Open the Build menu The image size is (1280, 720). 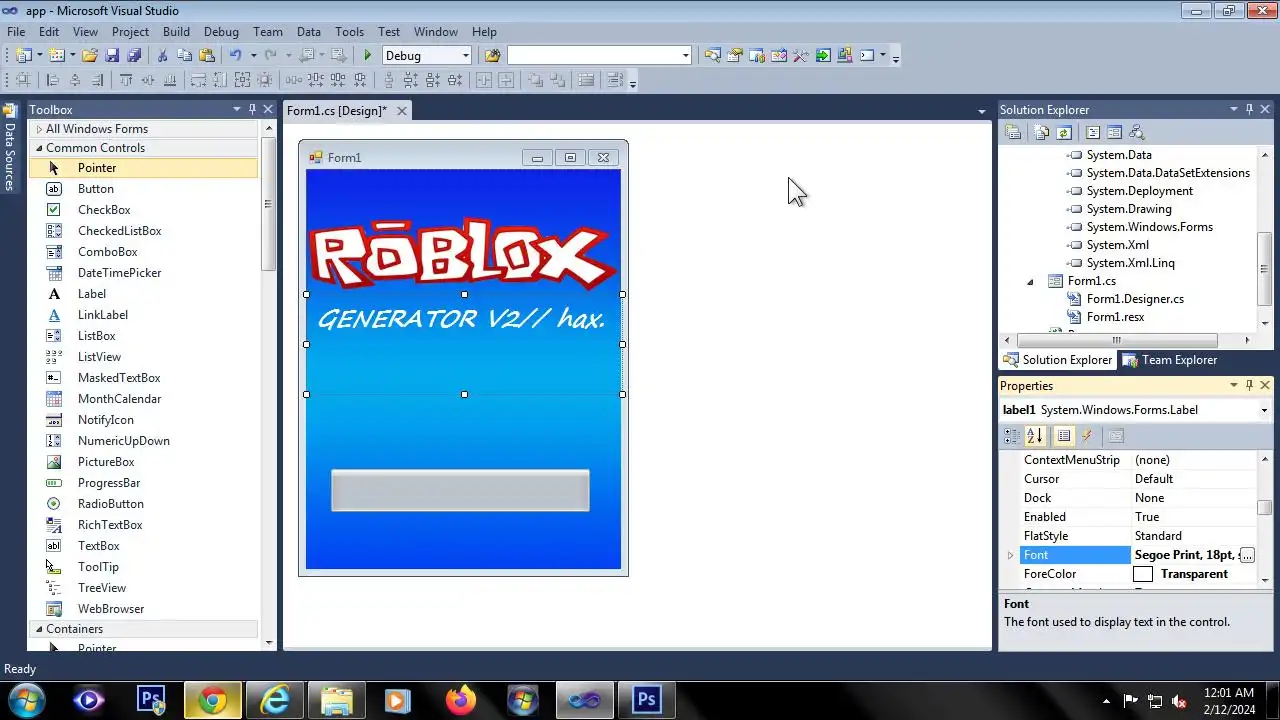[176, 32]
